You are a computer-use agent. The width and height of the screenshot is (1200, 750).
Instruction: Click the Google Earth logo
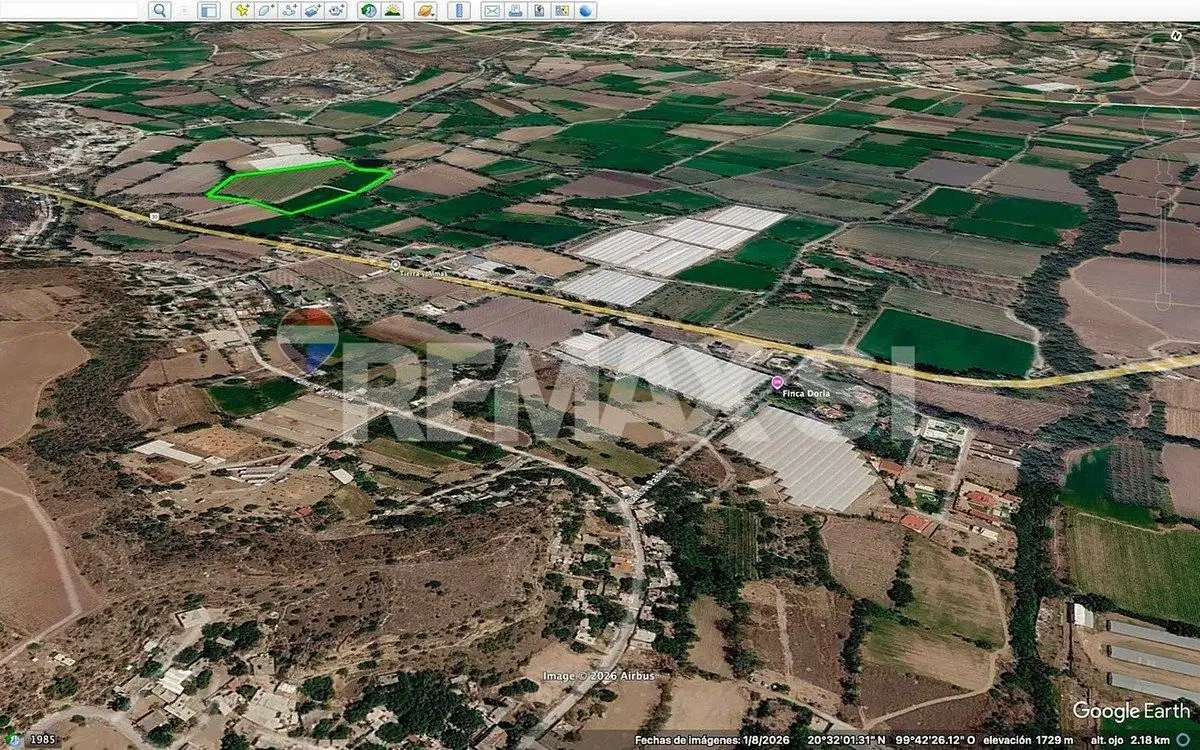click(1130, 711)
